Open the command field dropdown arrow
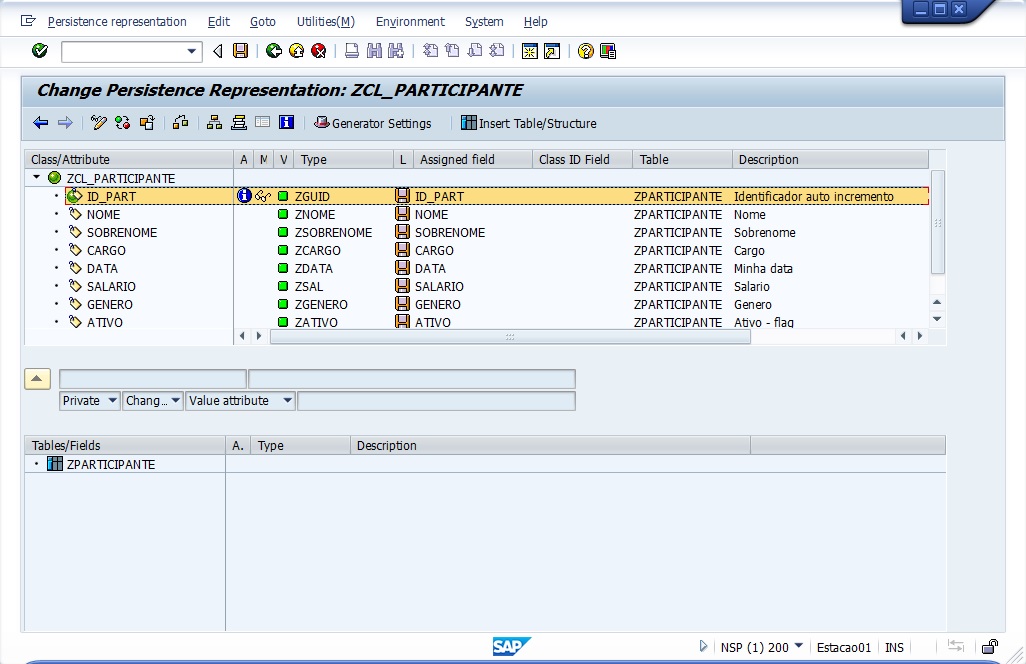 tap(193, 51)
